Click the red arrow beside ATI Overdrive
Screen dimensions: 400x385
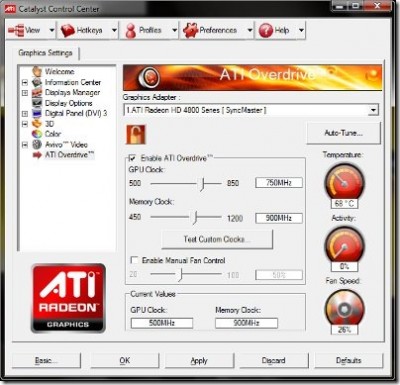[x=37, y=155]
